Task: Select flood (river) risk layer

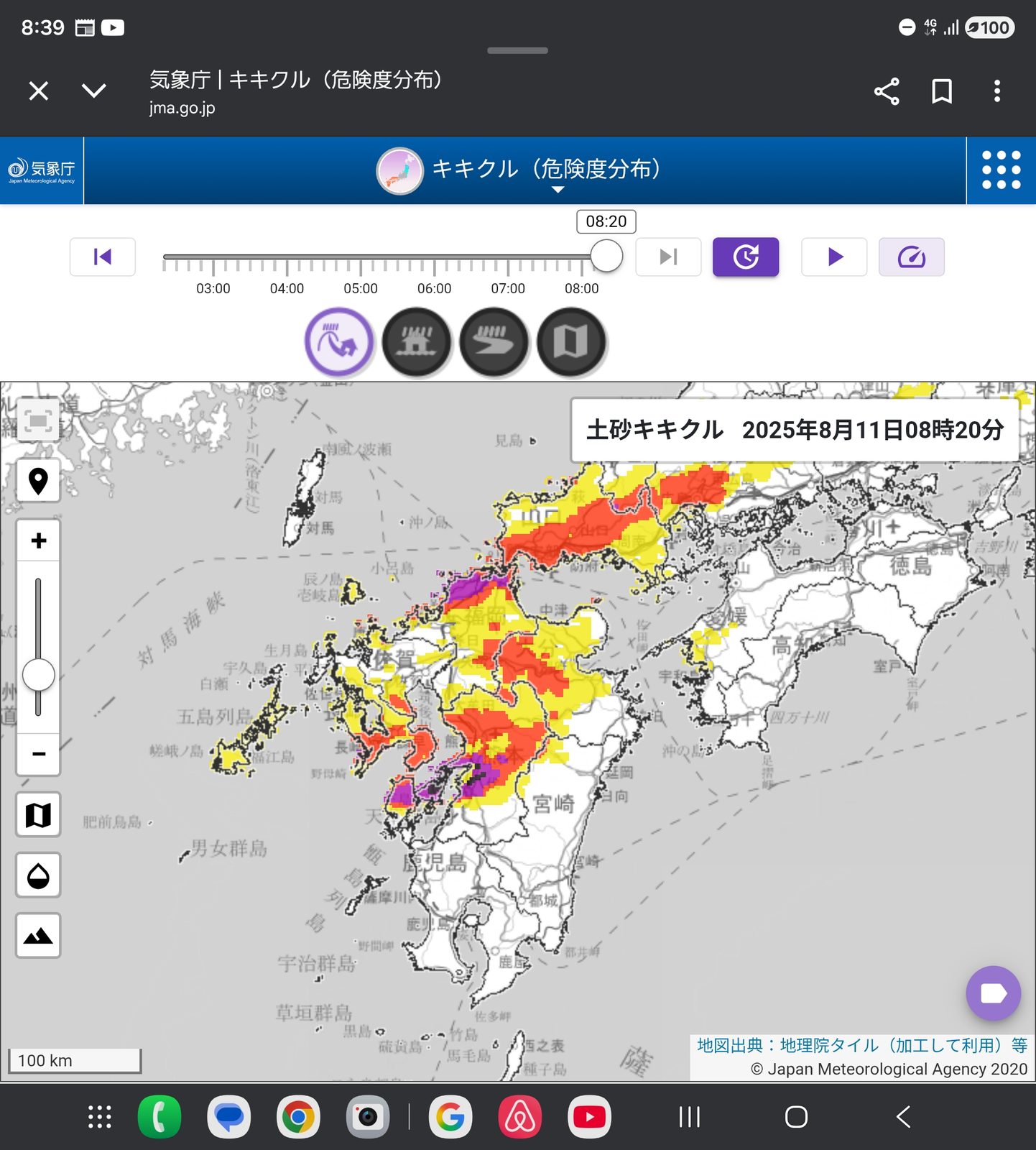Action: click(494, 342)
